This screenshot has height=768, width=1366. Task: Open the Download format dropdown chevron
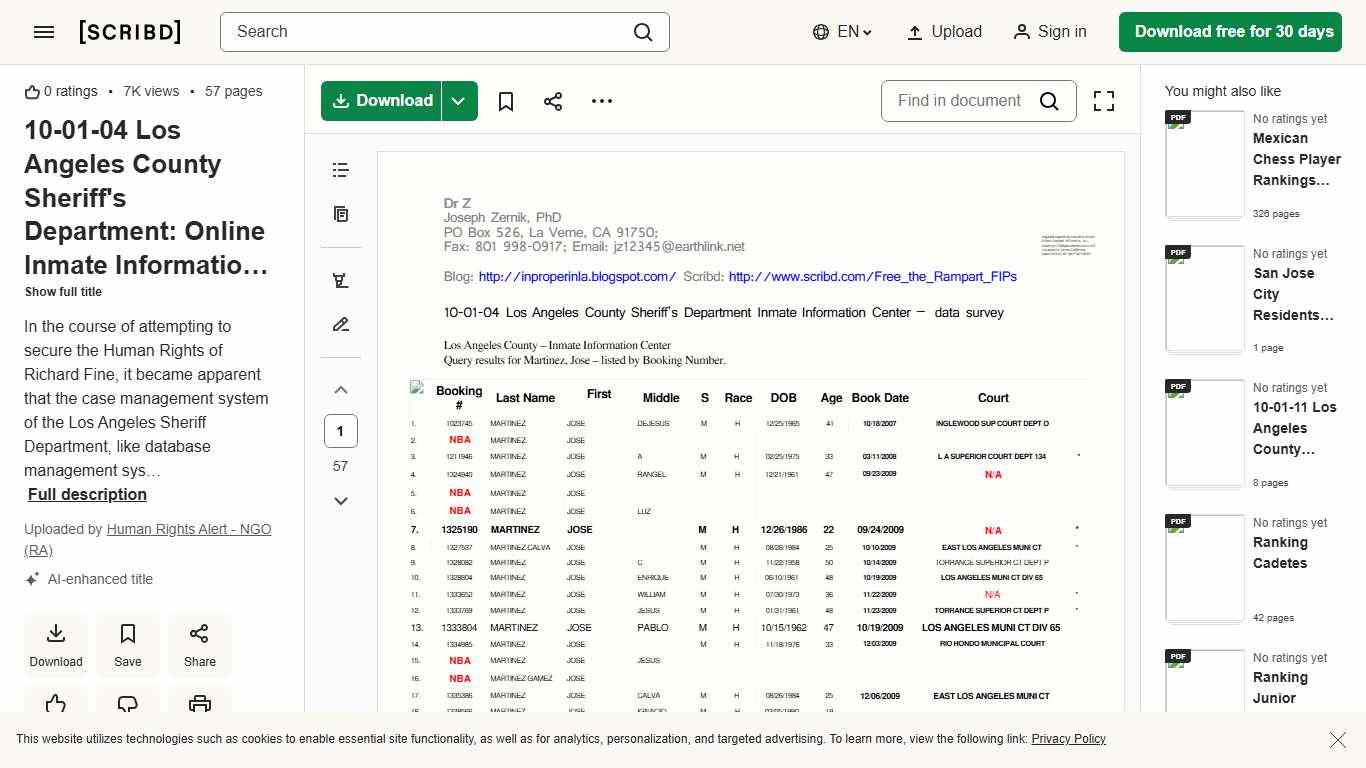(x=459, y=101)
